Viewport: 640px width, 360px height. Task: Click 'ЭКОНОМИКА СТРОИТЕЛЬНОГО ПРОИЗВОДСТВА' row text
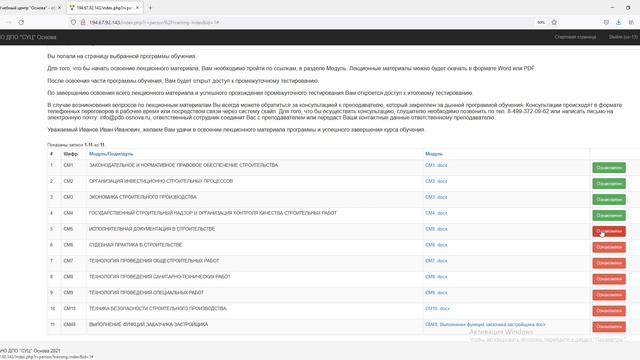pyautogui.click(x=142, y=197)
